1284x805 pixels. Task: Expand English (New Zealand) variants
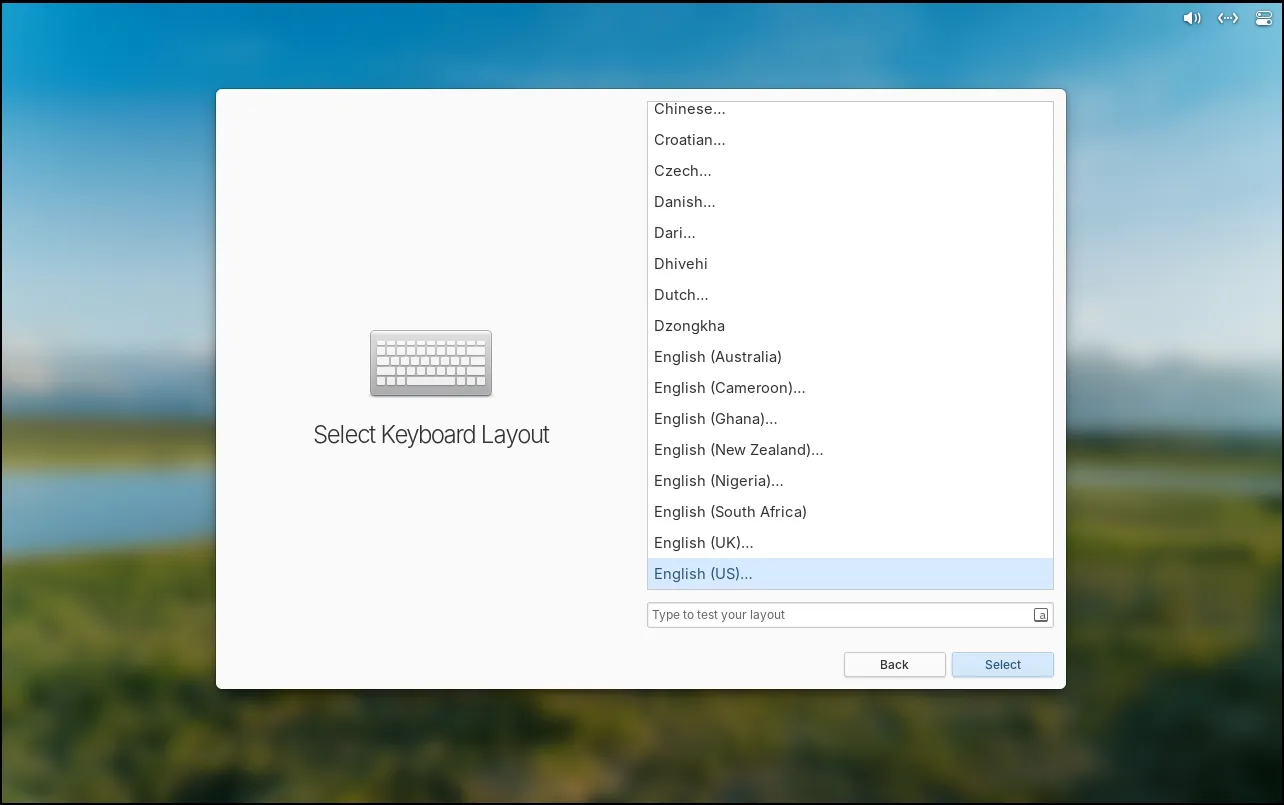click(738, 450)
